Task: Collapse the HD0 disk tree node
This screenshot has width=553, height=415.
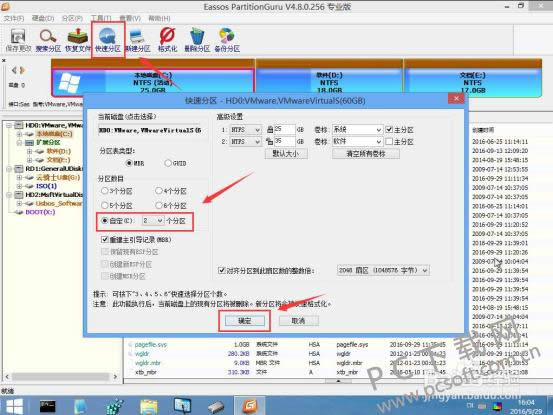Action: [10, 126]
